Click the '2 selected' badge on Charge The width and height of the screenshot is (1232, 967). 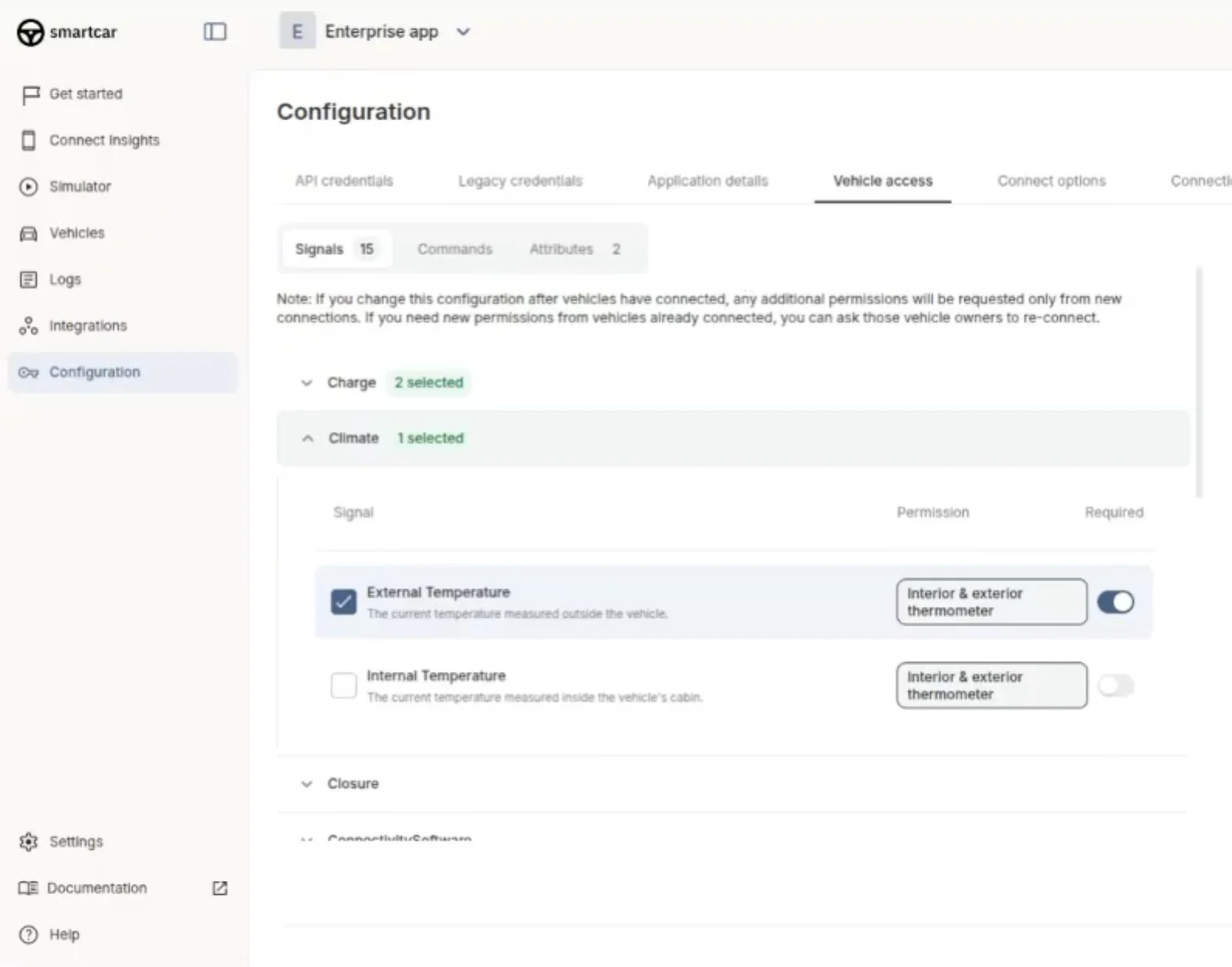click(429, 383)
